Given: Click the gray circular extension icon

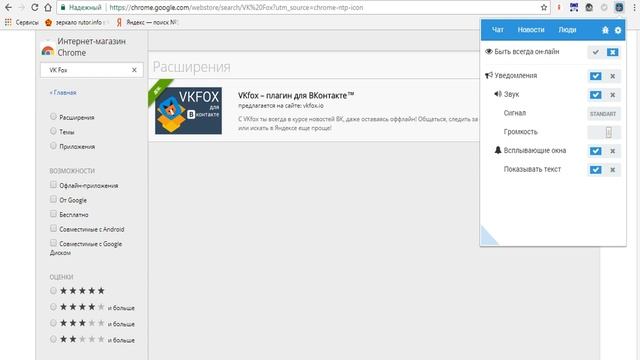Looking at the screenshot, I should 604,7.
